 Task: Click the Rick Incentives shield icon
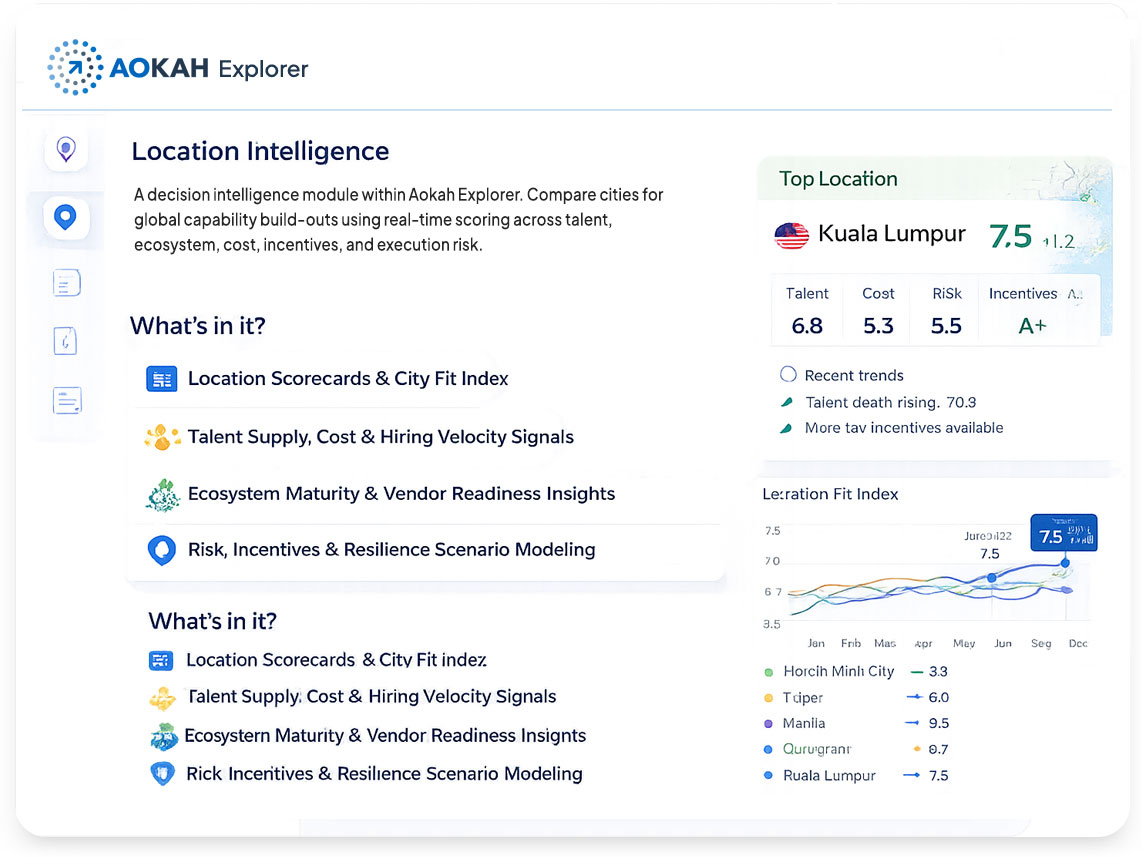pos(162,773)
